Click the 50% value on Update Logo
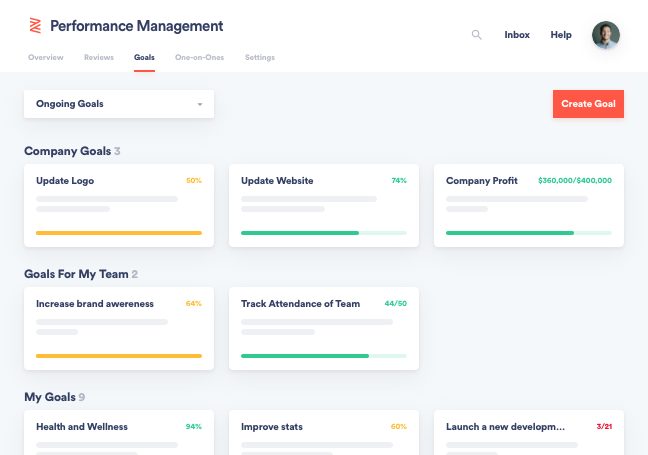 [194, 181]
